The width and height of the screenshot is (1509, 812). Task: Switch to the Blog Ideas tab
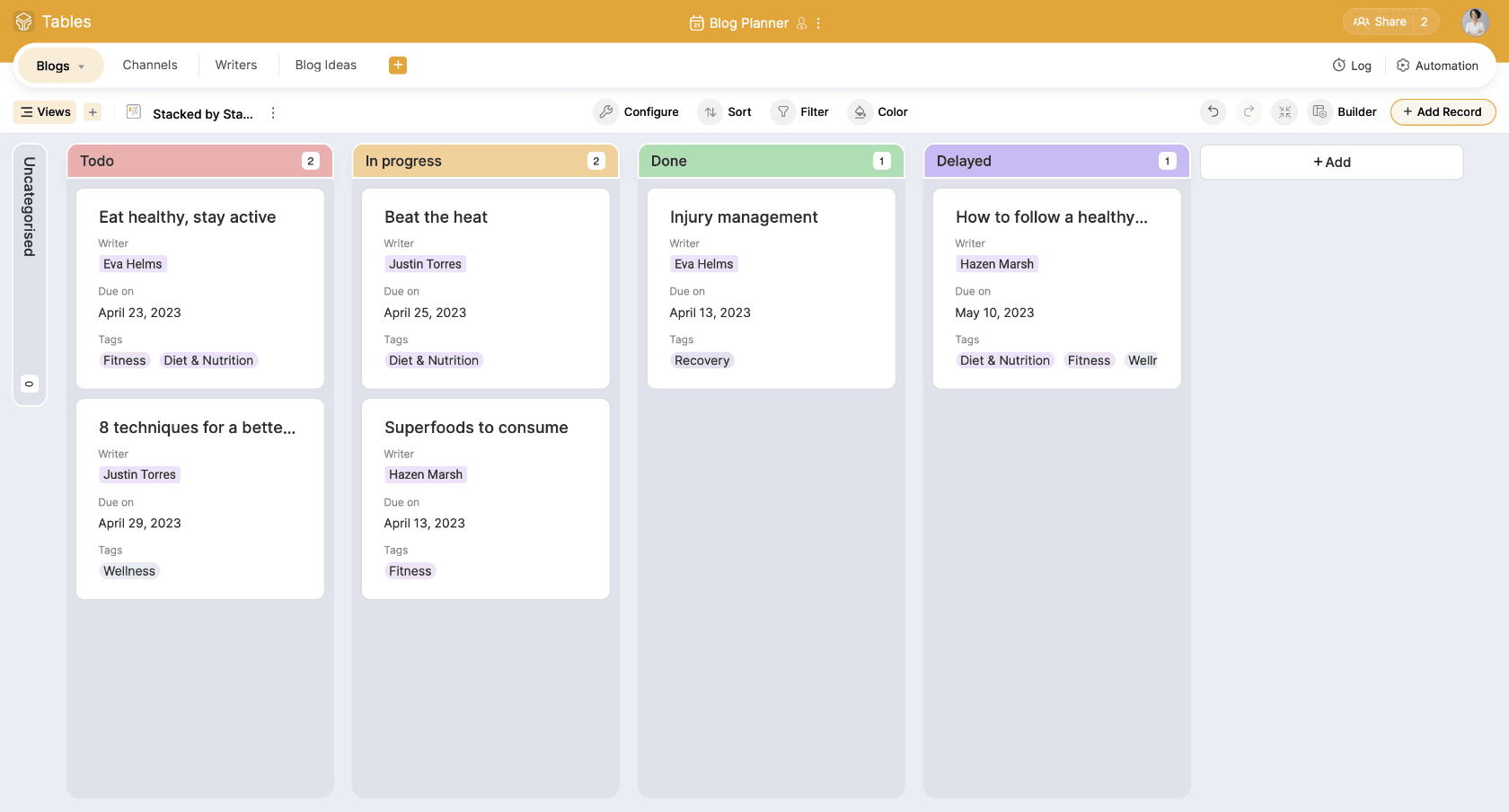tap(325, 65)
